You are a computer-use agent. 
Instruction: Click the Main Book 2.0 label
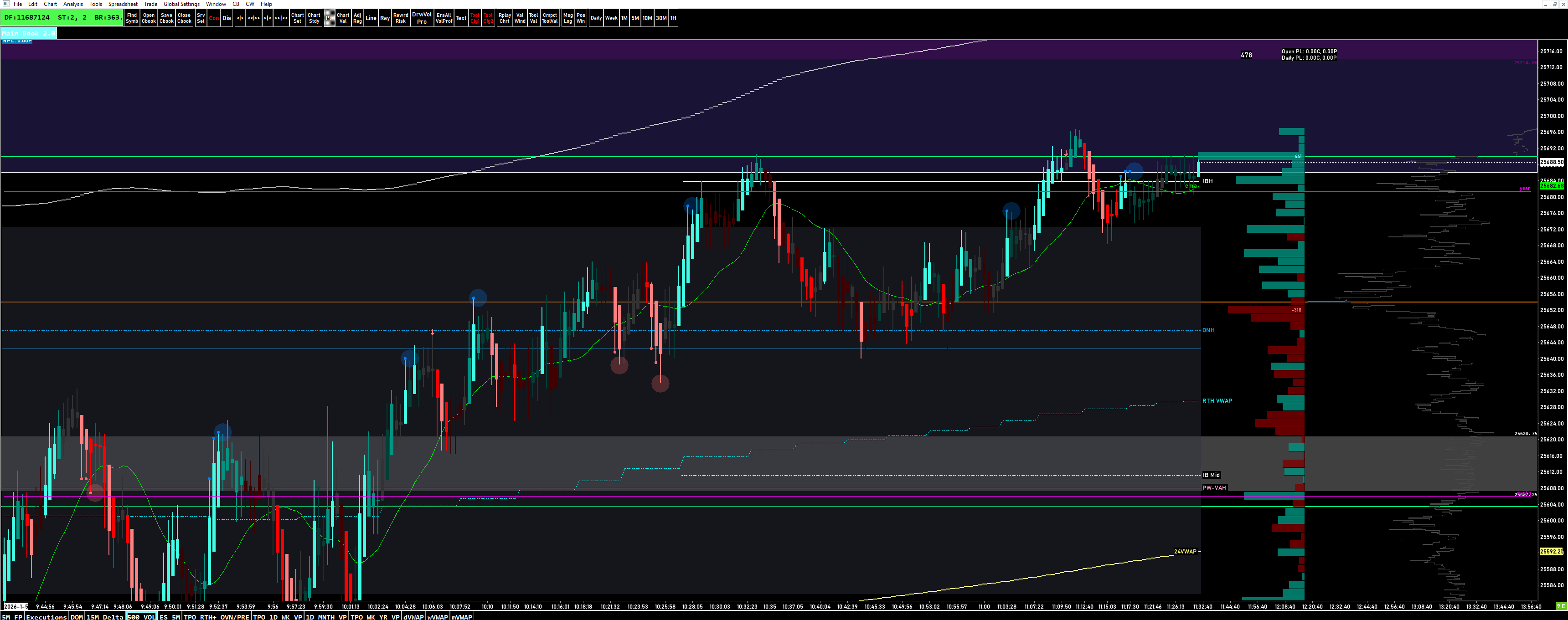(x=29, y=33)
